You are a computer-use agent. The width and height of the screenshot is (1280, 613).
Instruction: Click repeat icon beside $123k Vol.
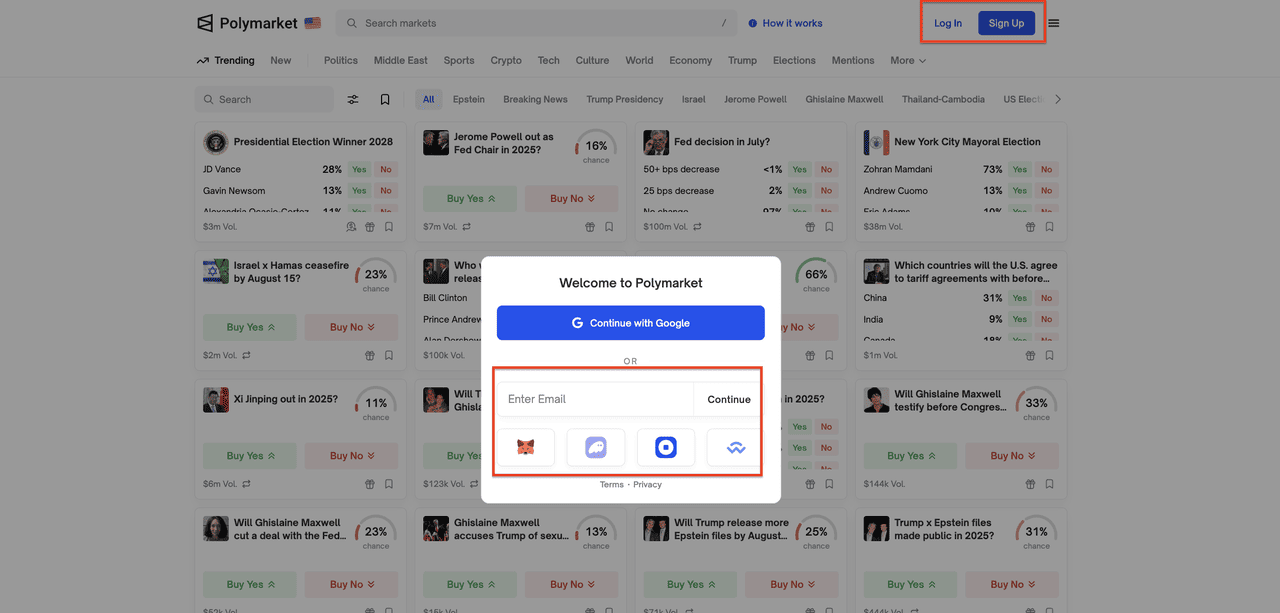475,484
